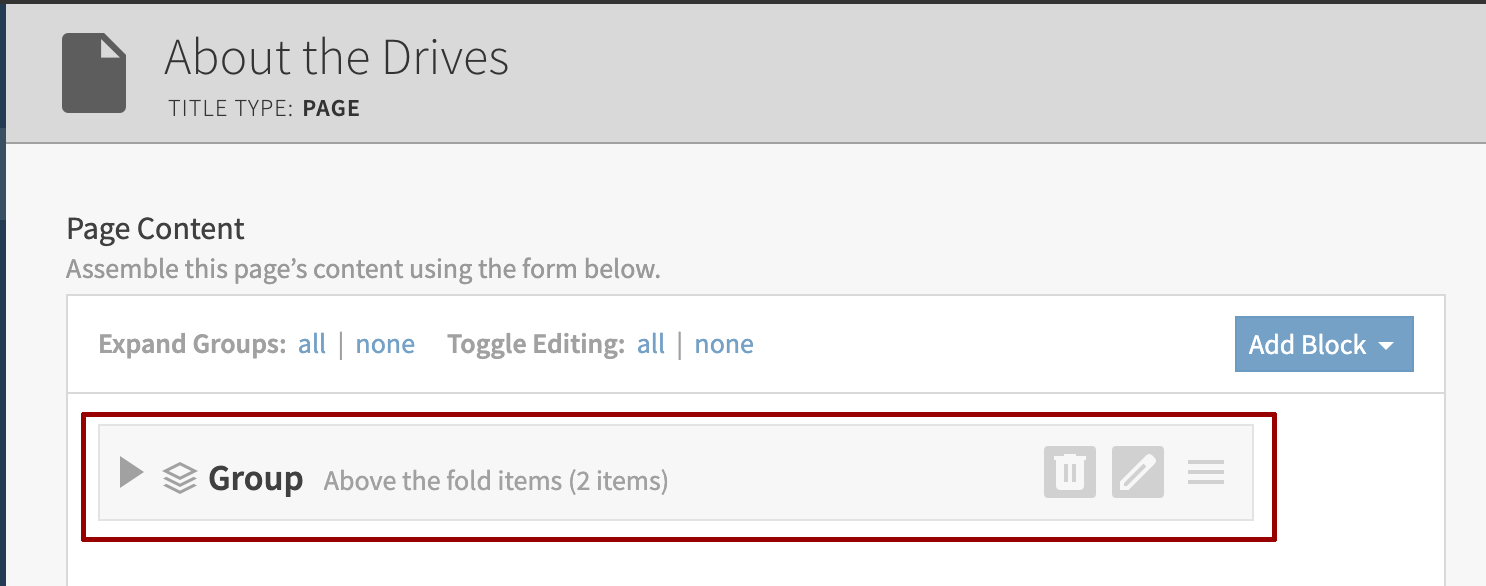Viewport: 1486px width, 586px height.
Task: Open the Add Block dropdown
Action: coord(1306,345)
